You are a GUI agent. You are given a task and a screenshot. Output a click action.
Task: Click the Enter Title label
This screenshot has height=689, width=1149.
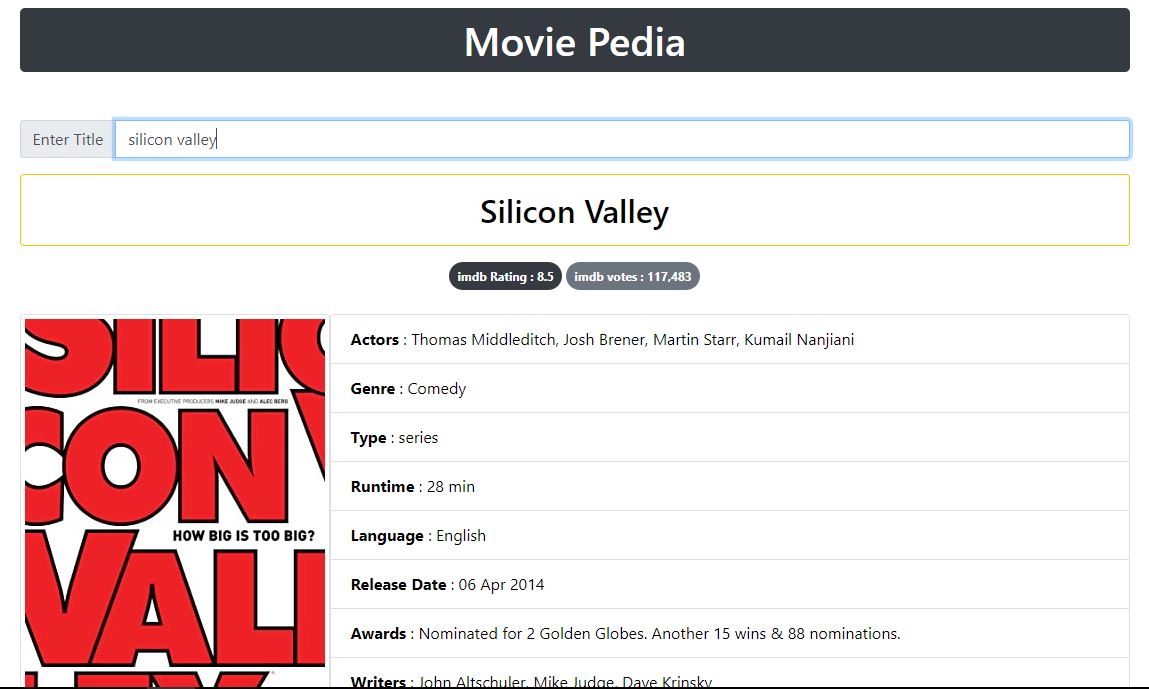click(x=67, y=139)
